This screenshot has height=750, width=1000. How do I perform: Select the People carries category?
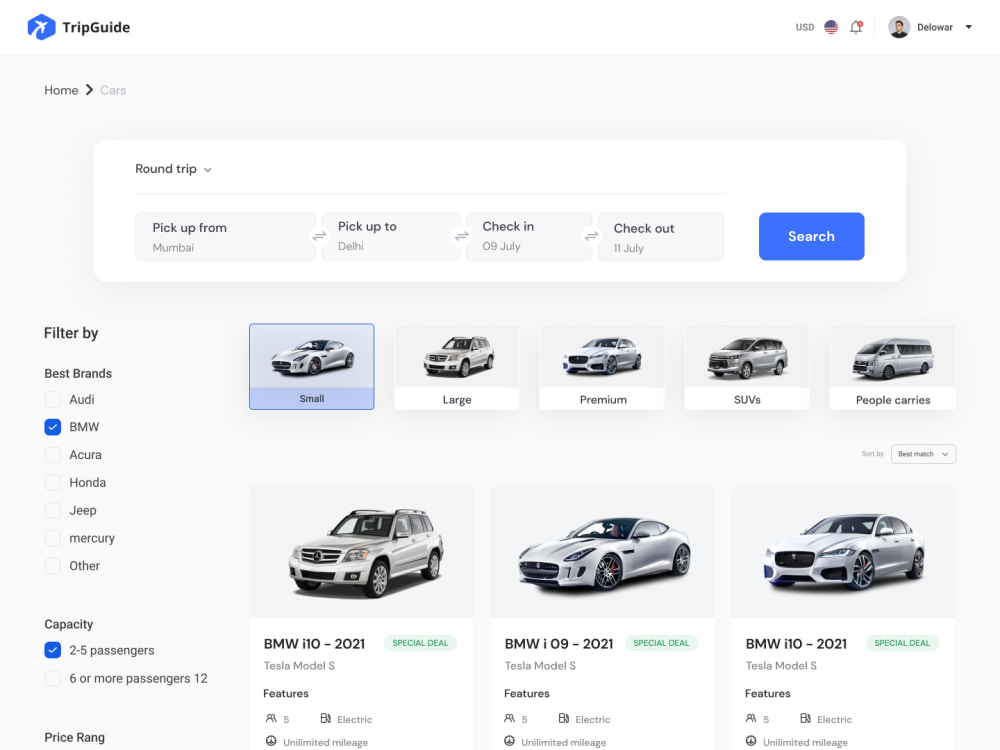[893, 367]
